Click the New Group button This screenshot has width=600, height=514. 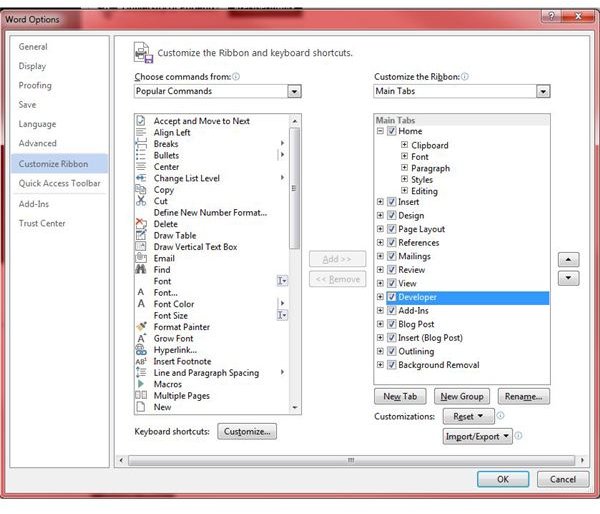coord(461,397)
